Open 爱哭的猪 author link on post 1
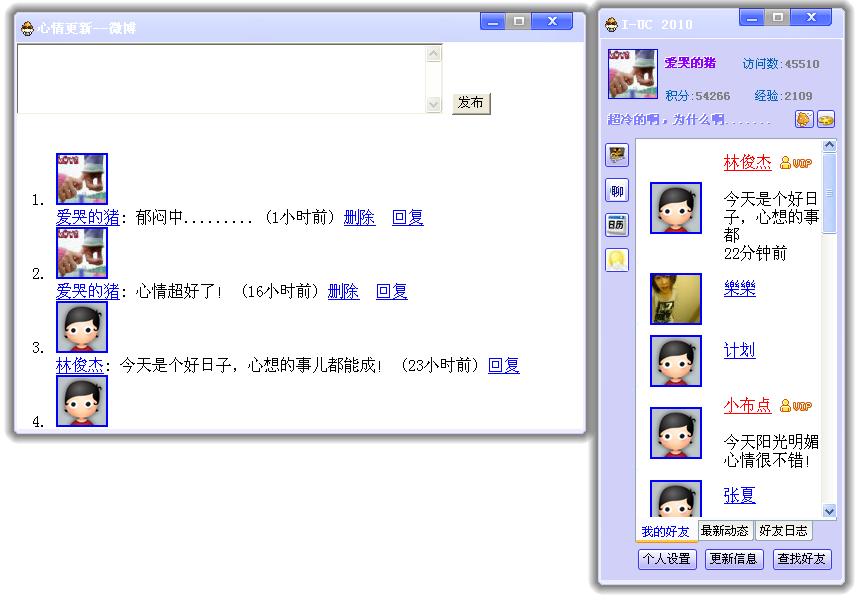 point(88,218)
